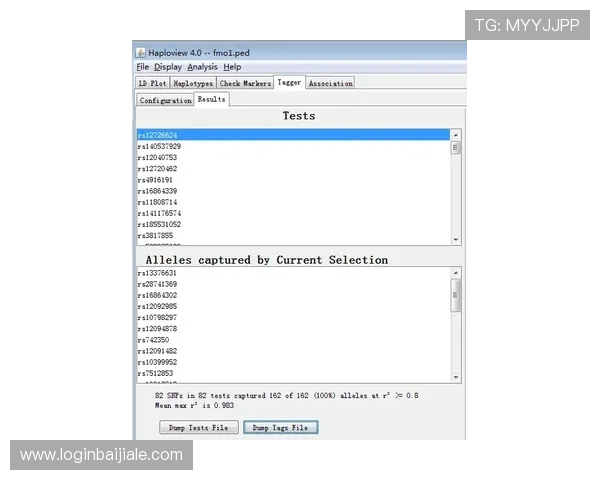The image size is (600, 480).
Task: Select allele rs13376631 in captured list
Action: coord(158,273)
